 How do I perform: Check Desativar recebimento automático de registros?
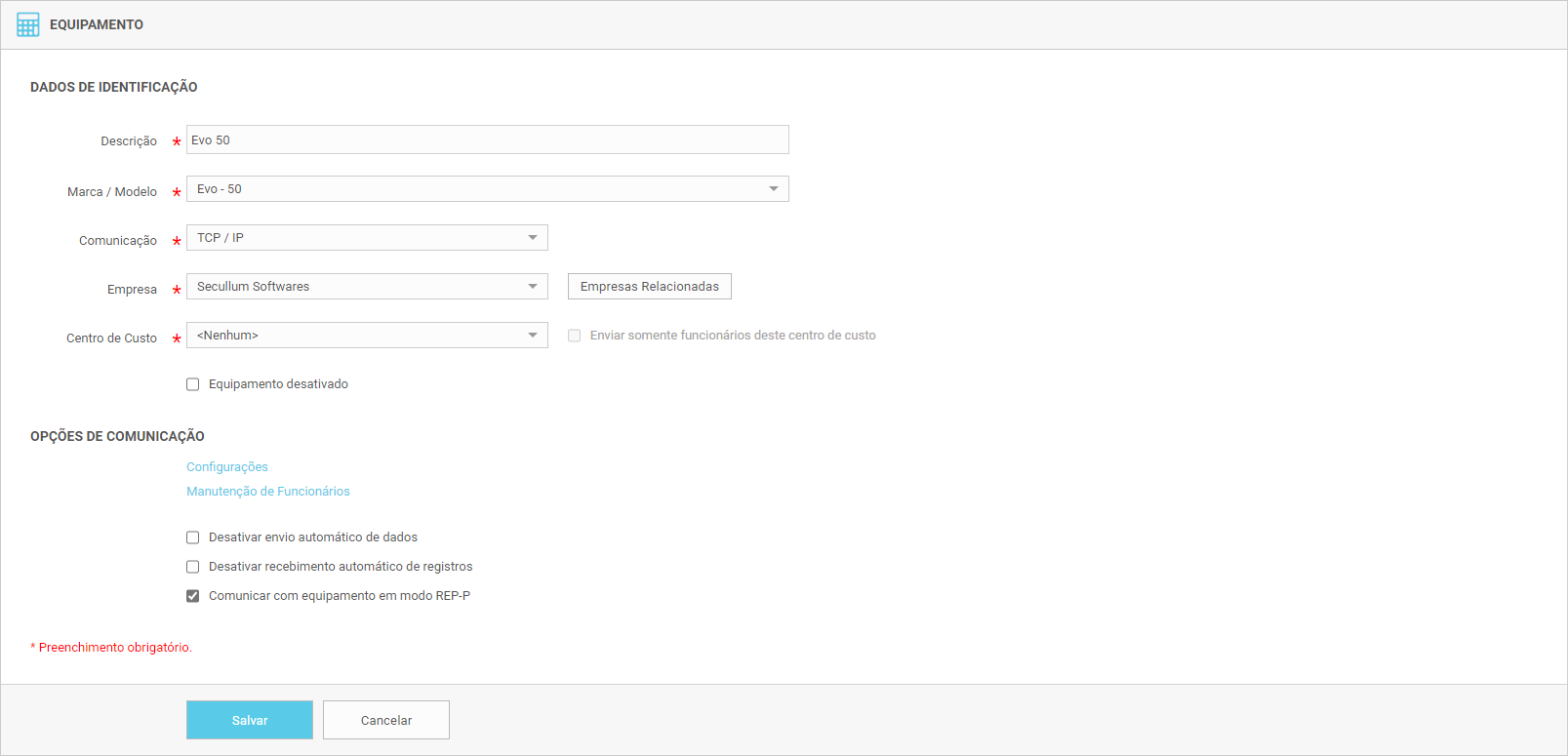tap(193, 567)
